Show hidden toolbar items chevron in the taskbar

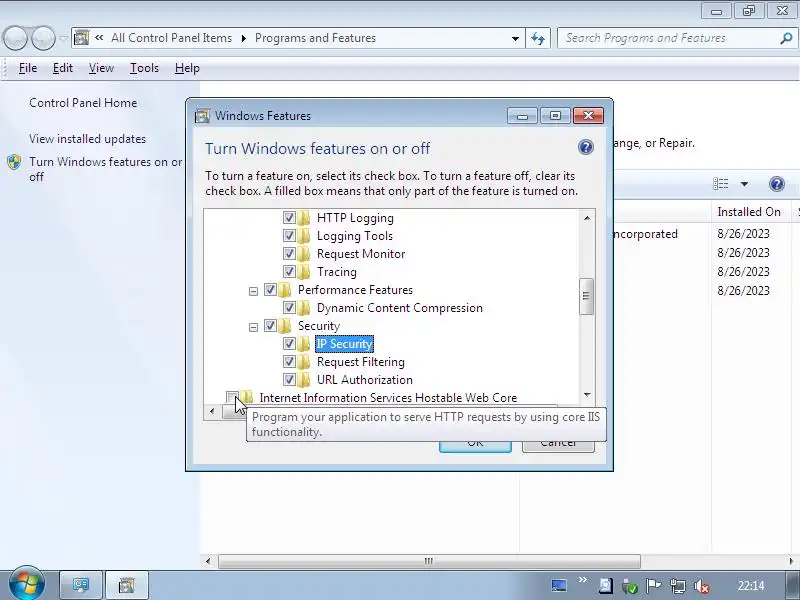tap(583, 580)
